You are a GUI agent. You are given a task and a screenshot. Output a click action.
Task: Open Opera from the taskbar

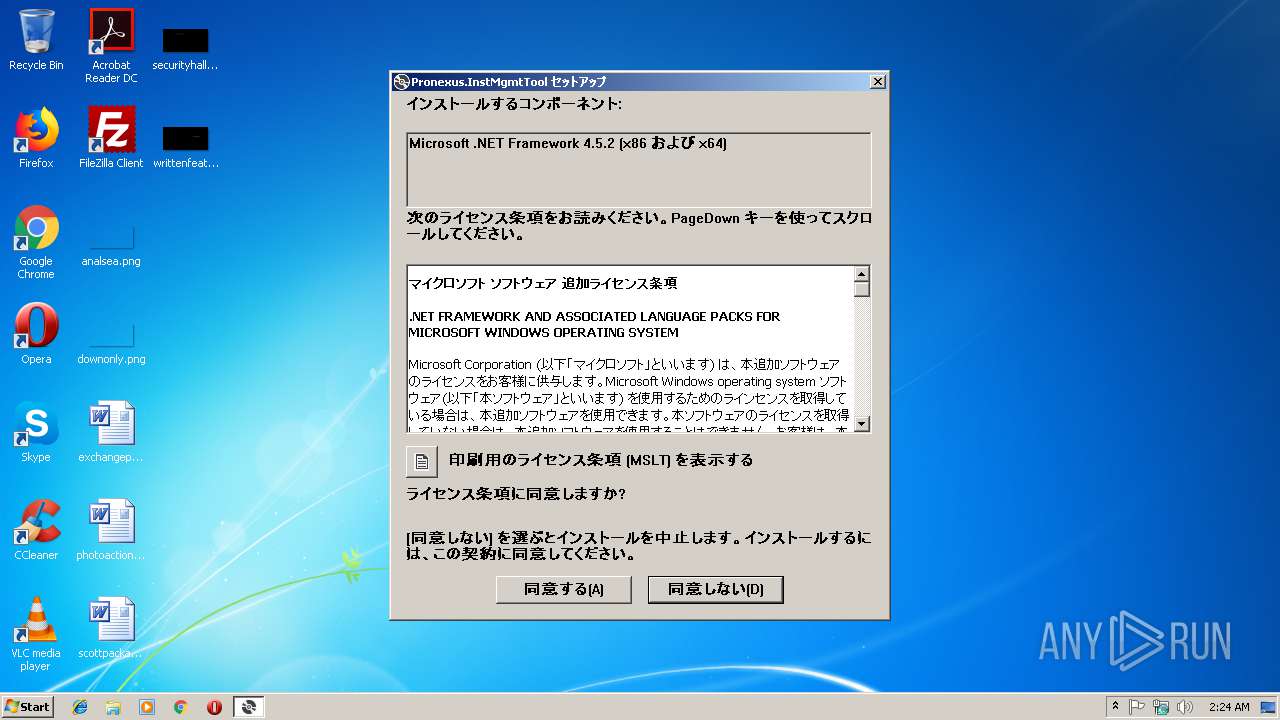point(214,707)
